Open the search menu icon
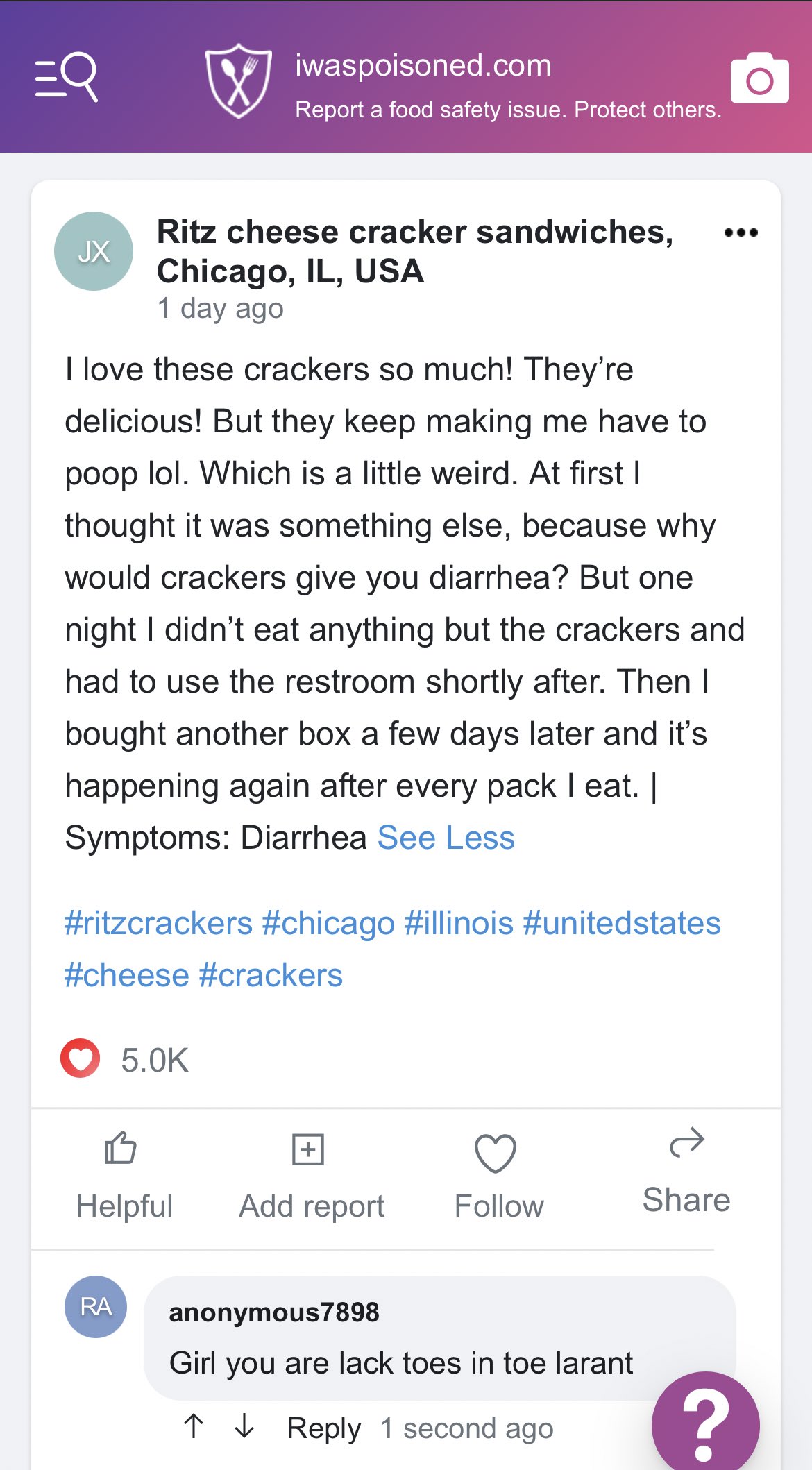Image resolution: width=812 pixels, height=1470 pixels. pyautogui.click(x=67, y=77)
